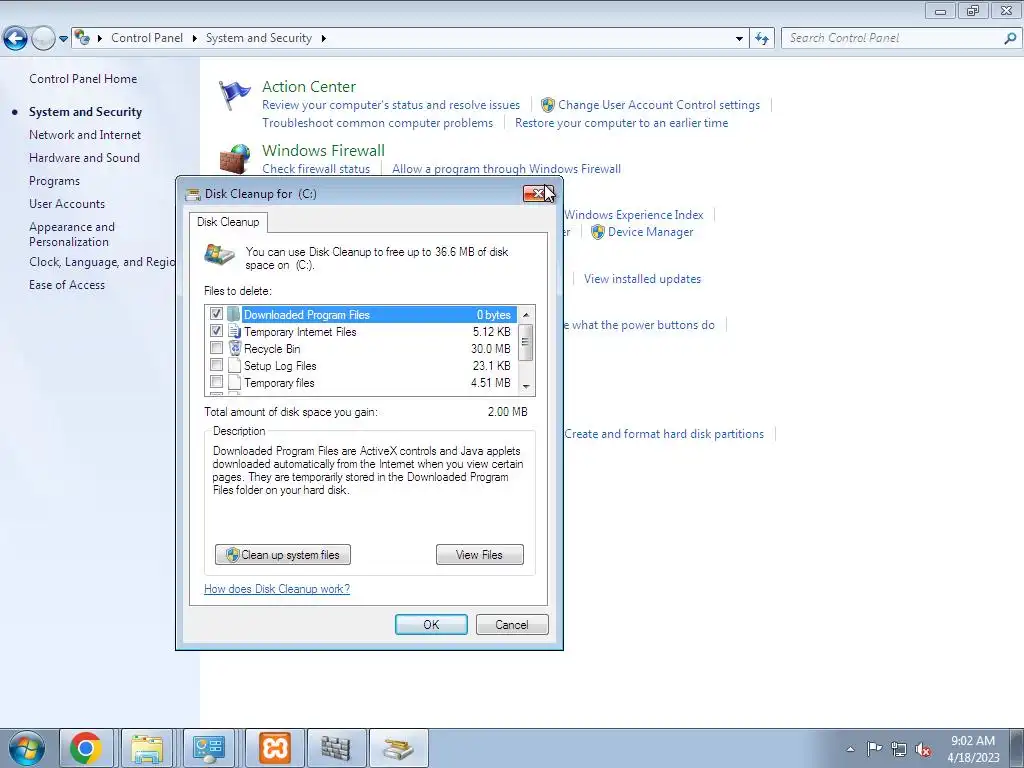Click the Downloaded Program Files folder icon
Viewport: 1024px width, 768px height.
click(234, 314)
